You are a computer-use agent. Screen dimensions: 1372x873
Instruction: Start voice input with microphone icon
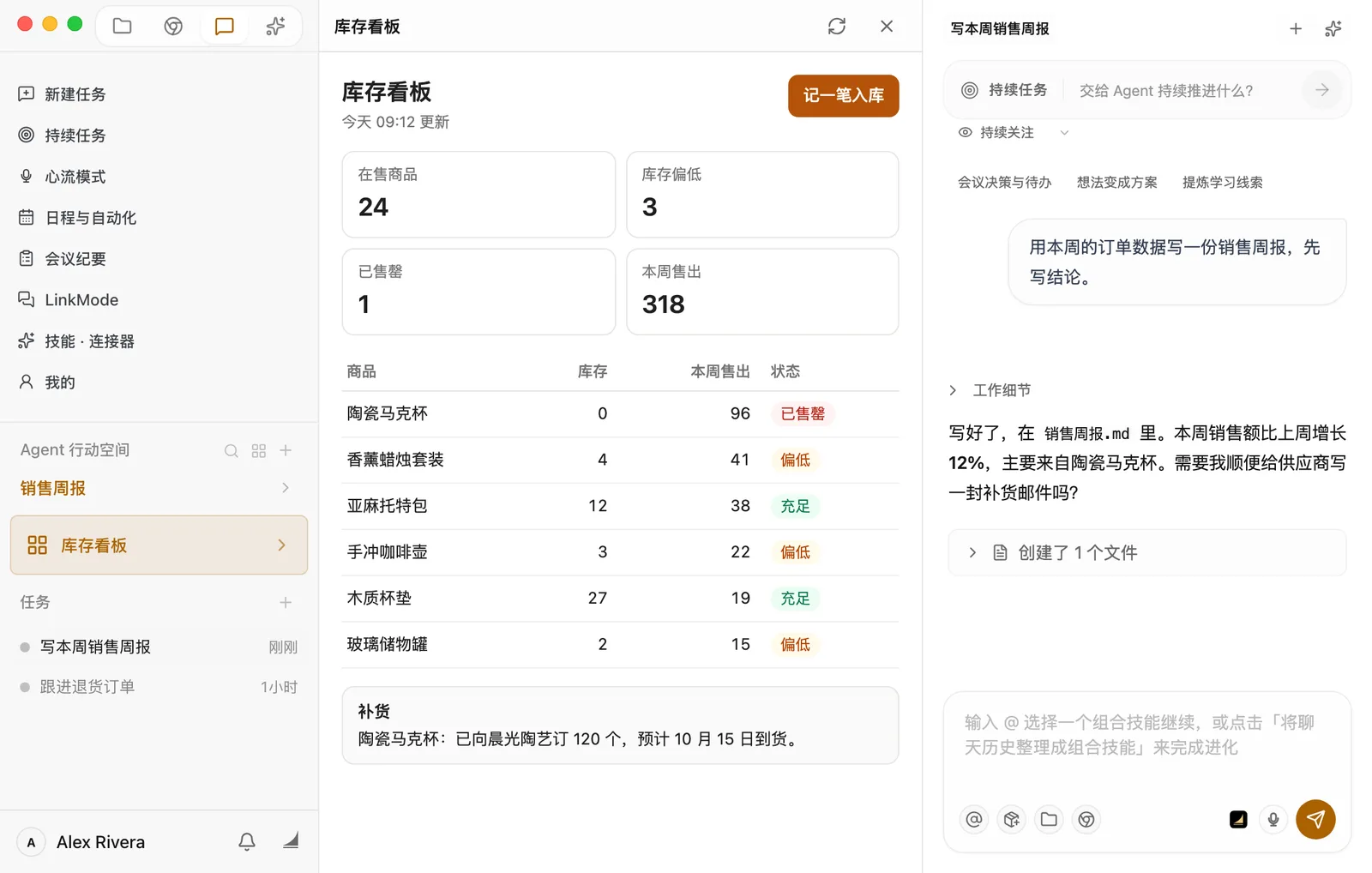coord(1273,820)
